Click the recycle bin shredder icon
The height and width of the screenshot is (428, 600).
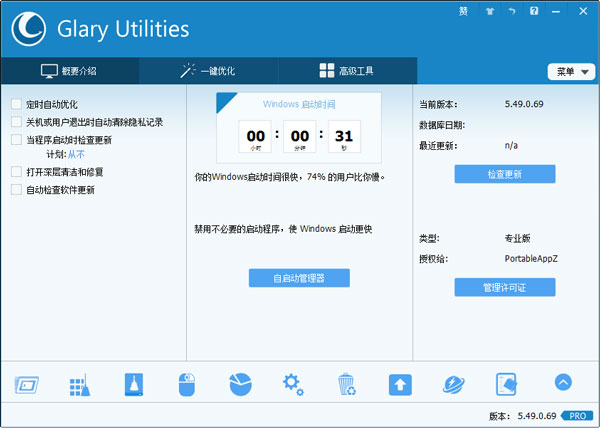click(347, 384)
